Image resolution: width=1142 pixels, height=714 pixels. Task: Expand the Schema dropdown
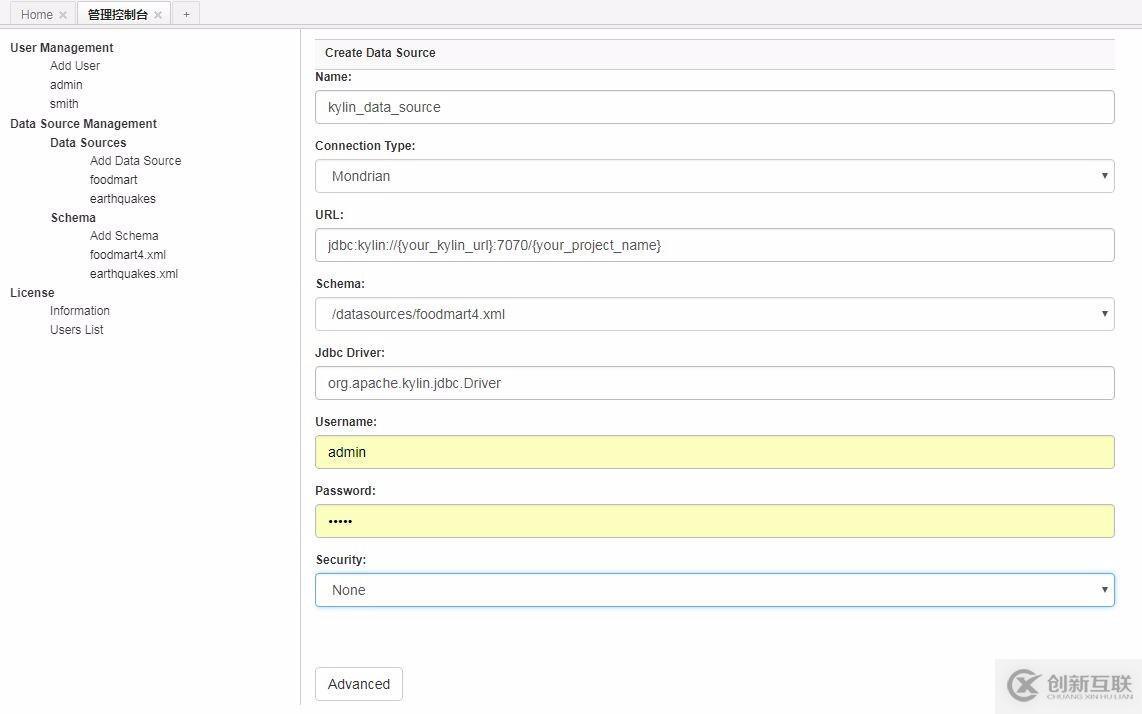(x=714, y=314)
